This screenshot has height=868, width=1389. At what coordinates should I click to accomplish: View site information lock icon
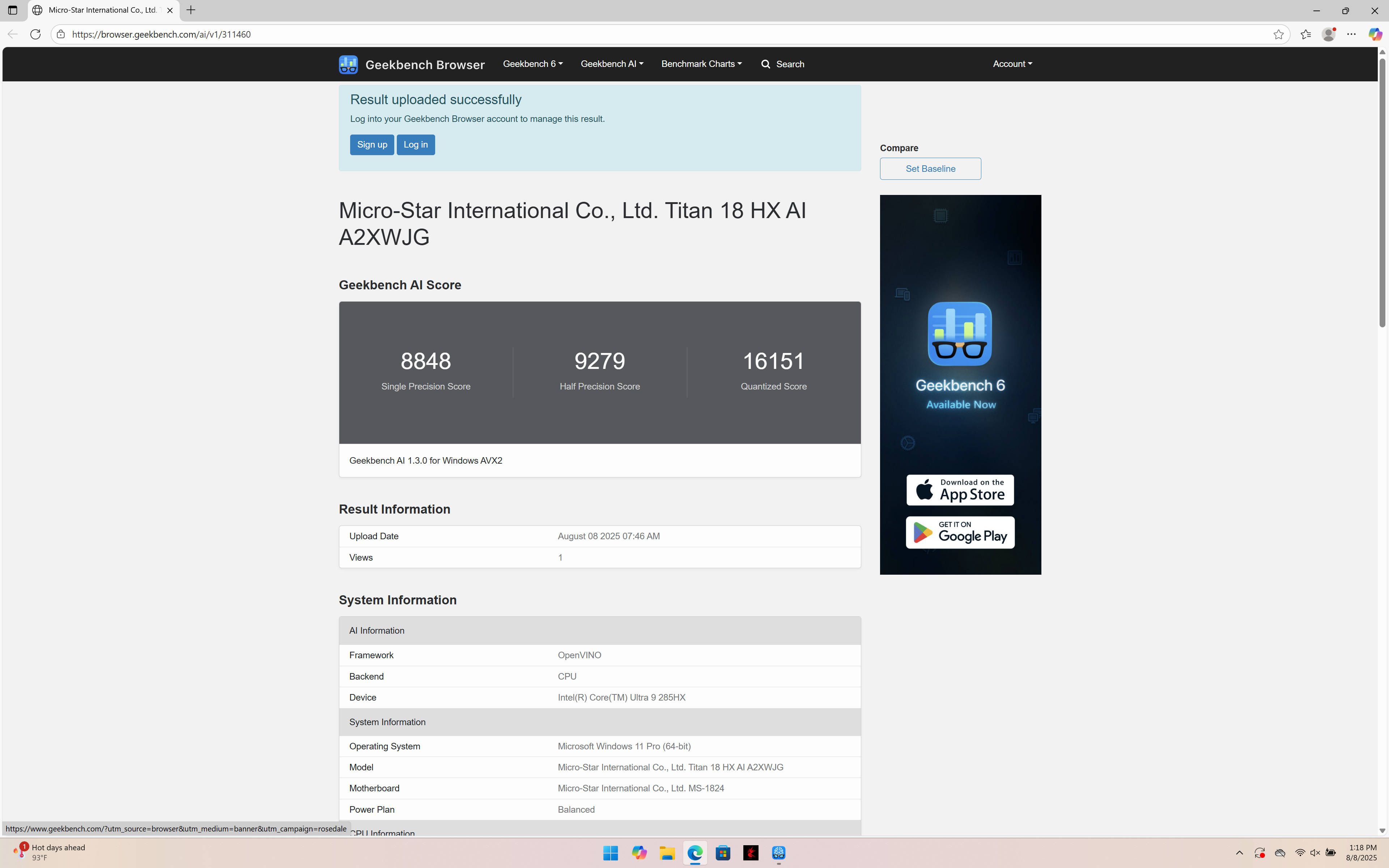point(61,34)
